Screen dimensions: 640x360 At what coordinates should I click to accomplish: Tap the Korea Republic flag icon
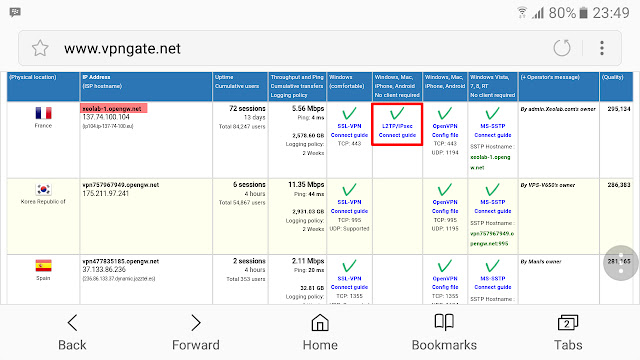click(x=43, y=189)
